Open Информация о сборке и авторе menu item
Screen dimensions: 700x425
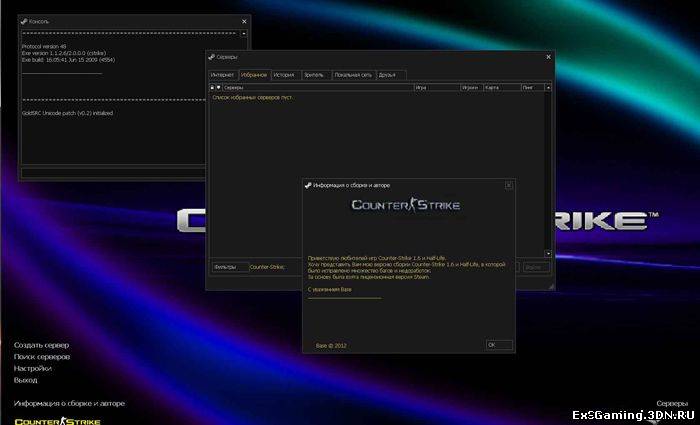click(69, 403)
